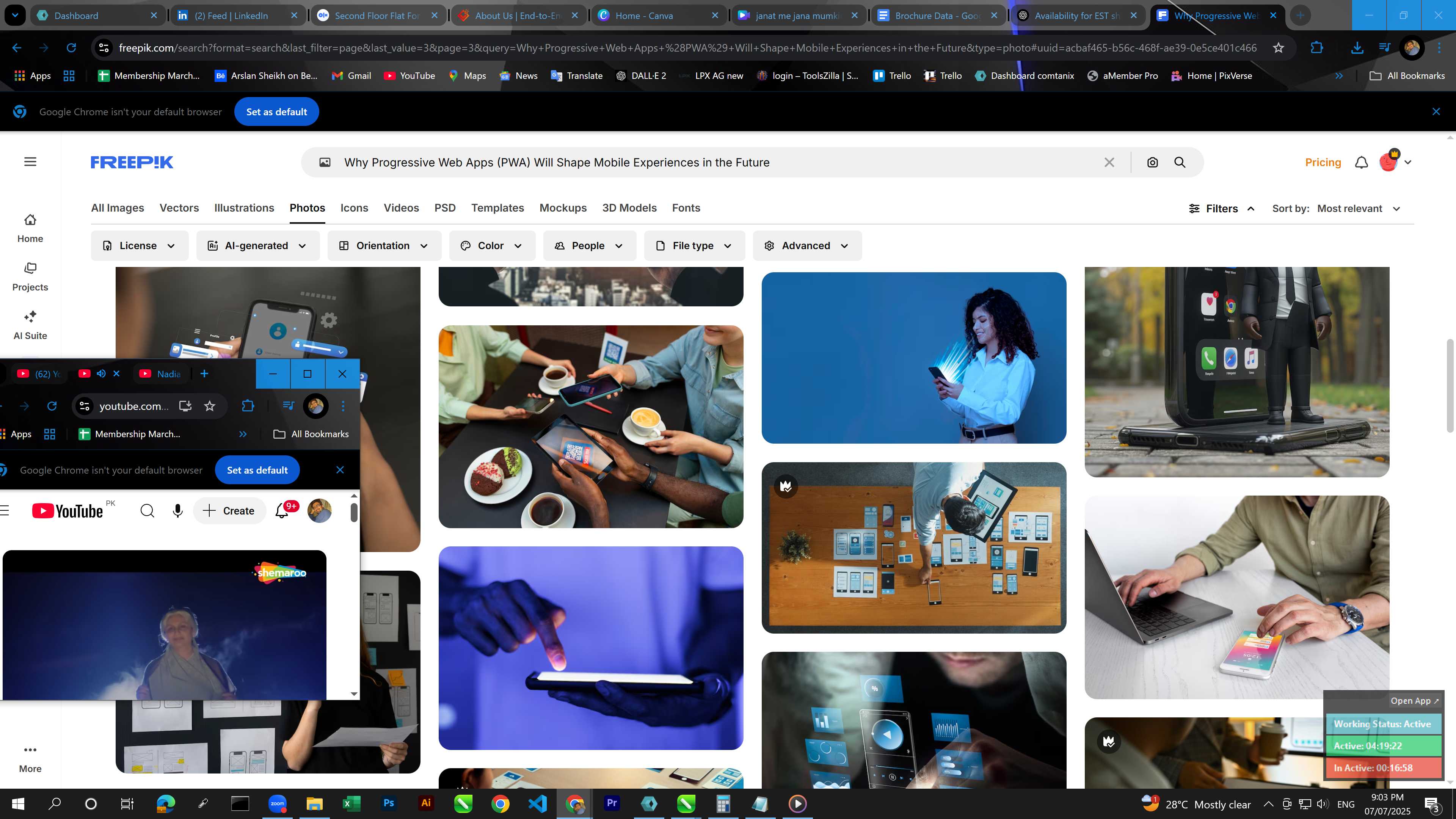This screenshot has width=1456, height=819.
Task: Open Premiere Pro from the taskbar
Action: pyautogui.click(x=612, y=803)
